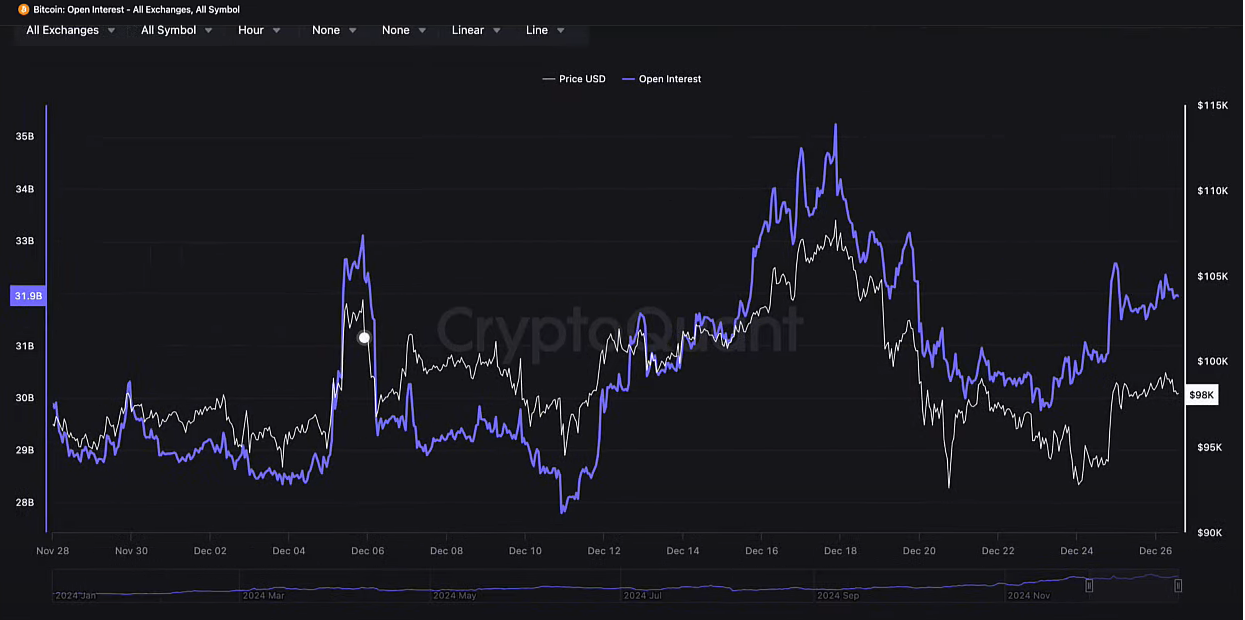Click the $98K price badge on right axis
The width and height of the screenshot is (1245, 620).
click(x=1201, y=395)
